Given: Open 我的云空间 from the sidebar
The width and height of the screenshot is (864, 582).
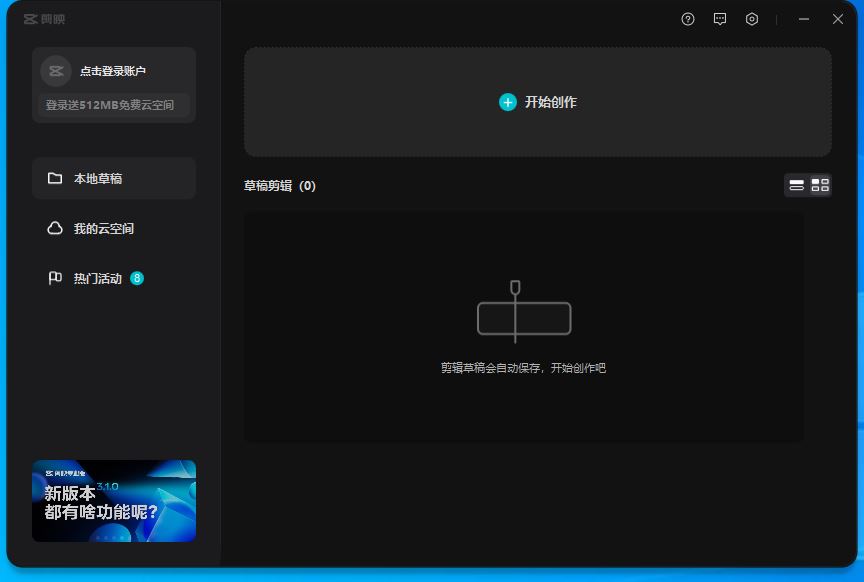Looking at the screenshot, I should [113, 228].
